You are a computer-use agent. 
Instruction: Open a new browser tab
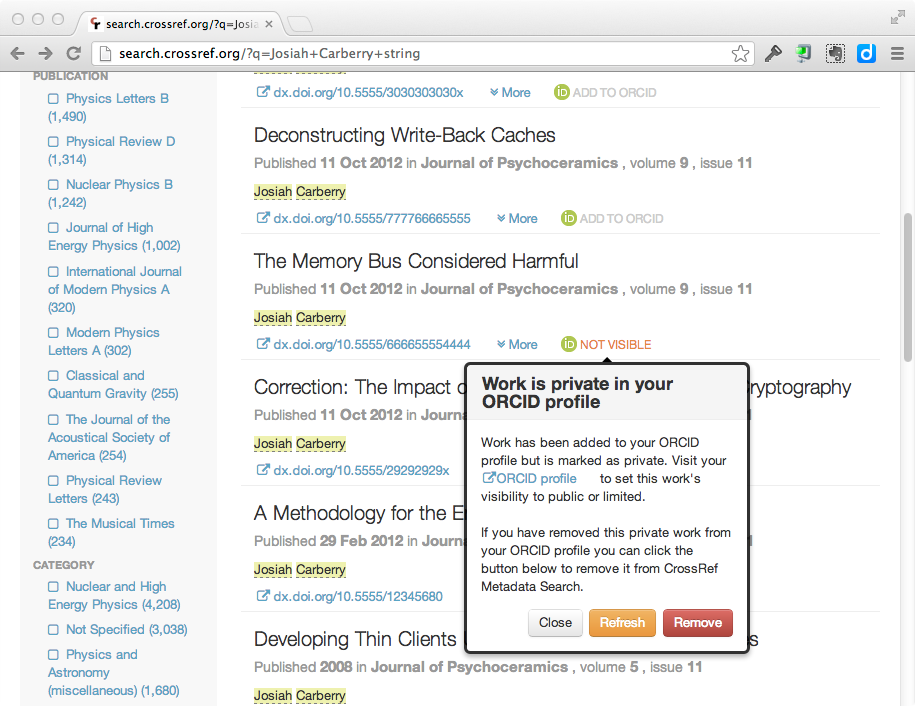301,22
